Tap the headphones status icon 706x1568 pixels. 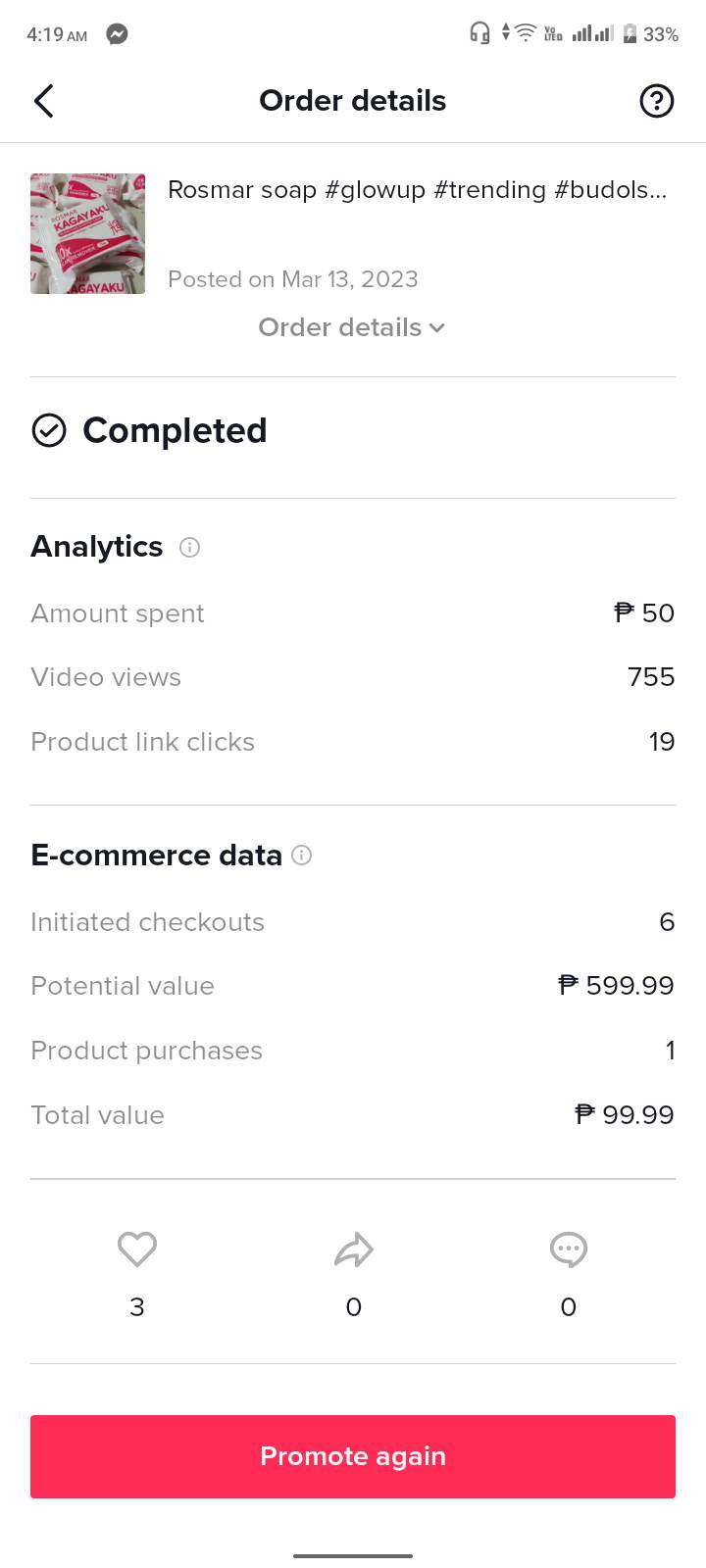pos(479,34)
